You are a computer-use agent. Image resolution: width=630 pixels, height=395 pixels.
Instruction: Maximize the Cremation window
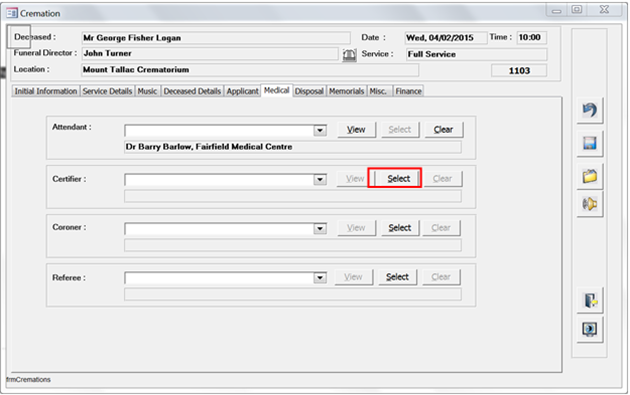click(x=577, y=10)
